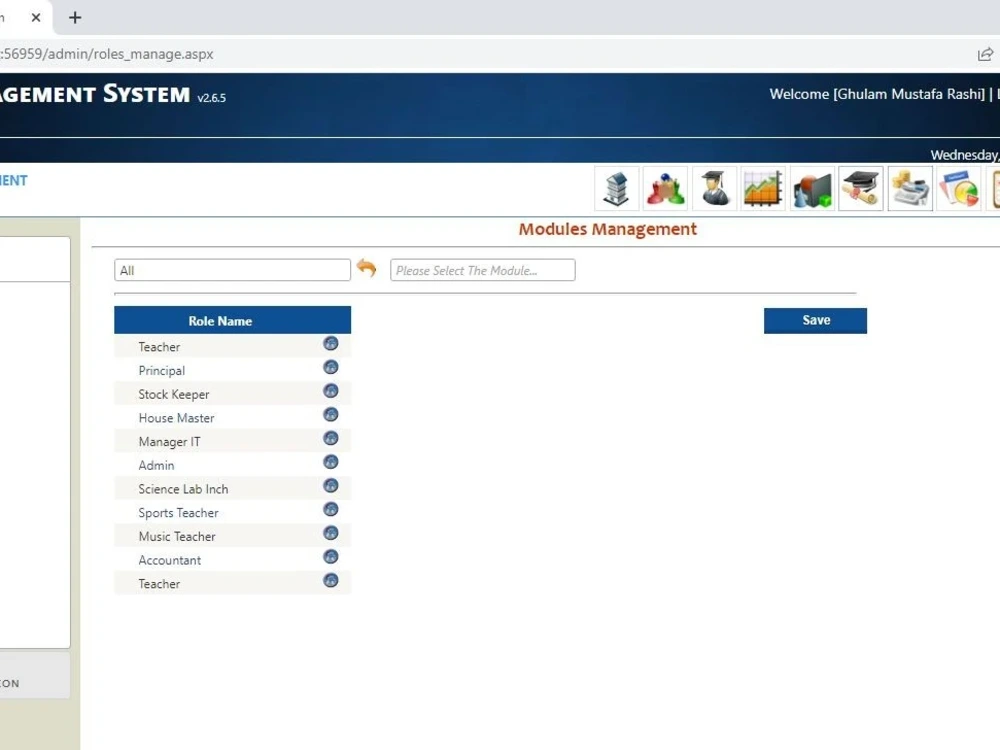Click the welcome user name text
Screen dimensions: 1000x750
pyautogui.click(x=877, y=94)
